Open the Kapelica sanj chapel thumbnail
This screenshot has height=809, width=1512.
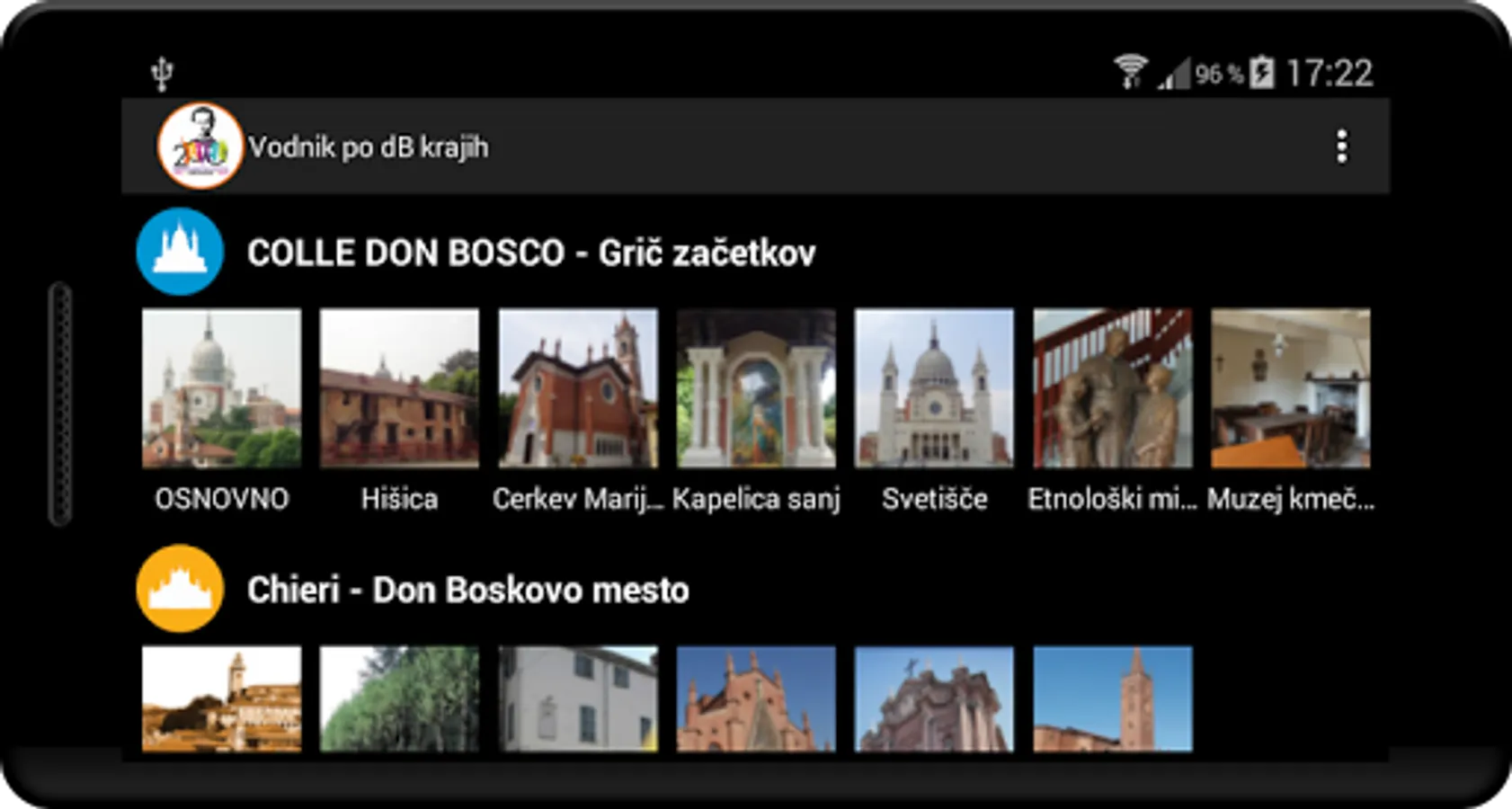[756, 388]
